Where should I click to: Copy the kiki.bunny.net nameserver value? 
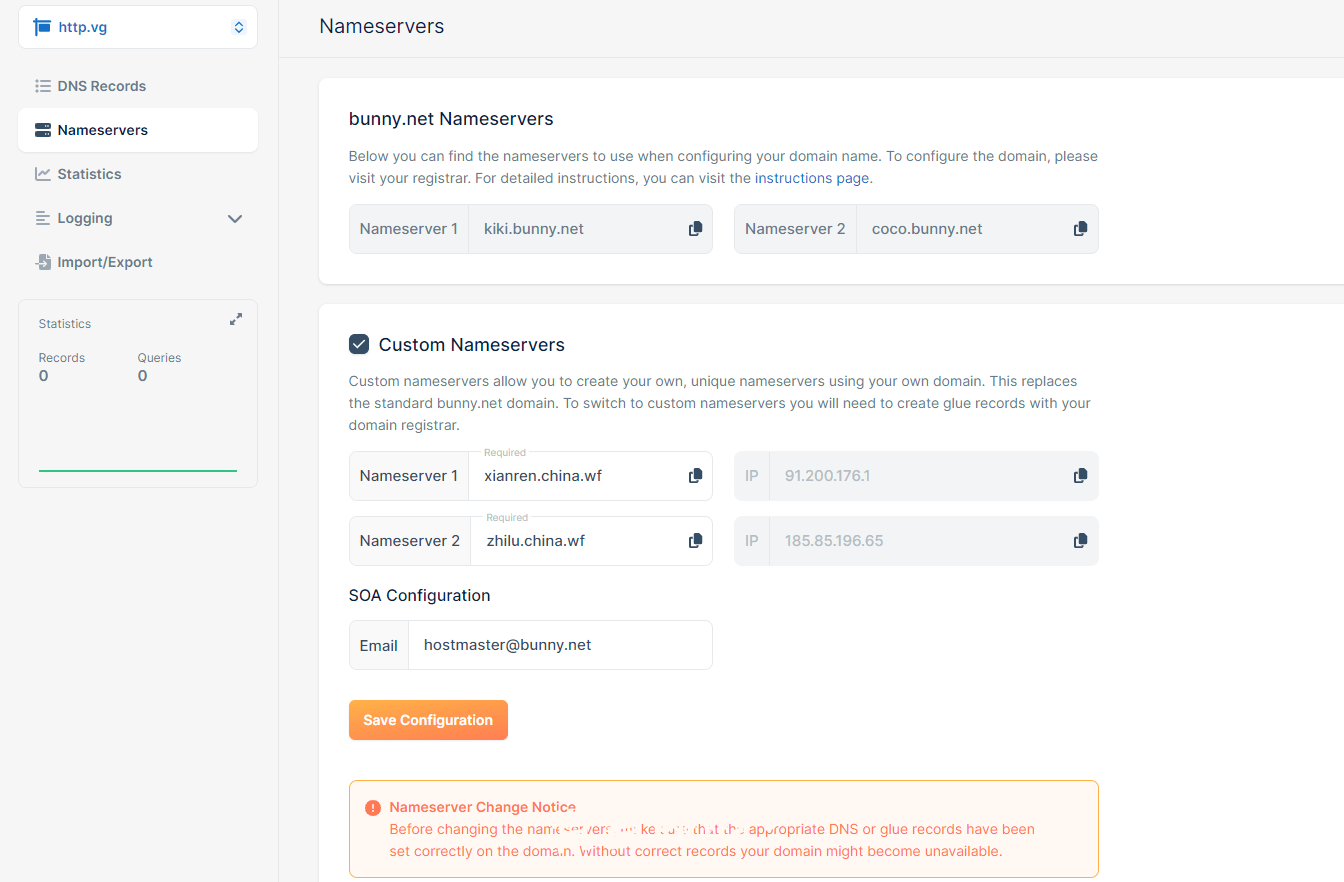695,229
